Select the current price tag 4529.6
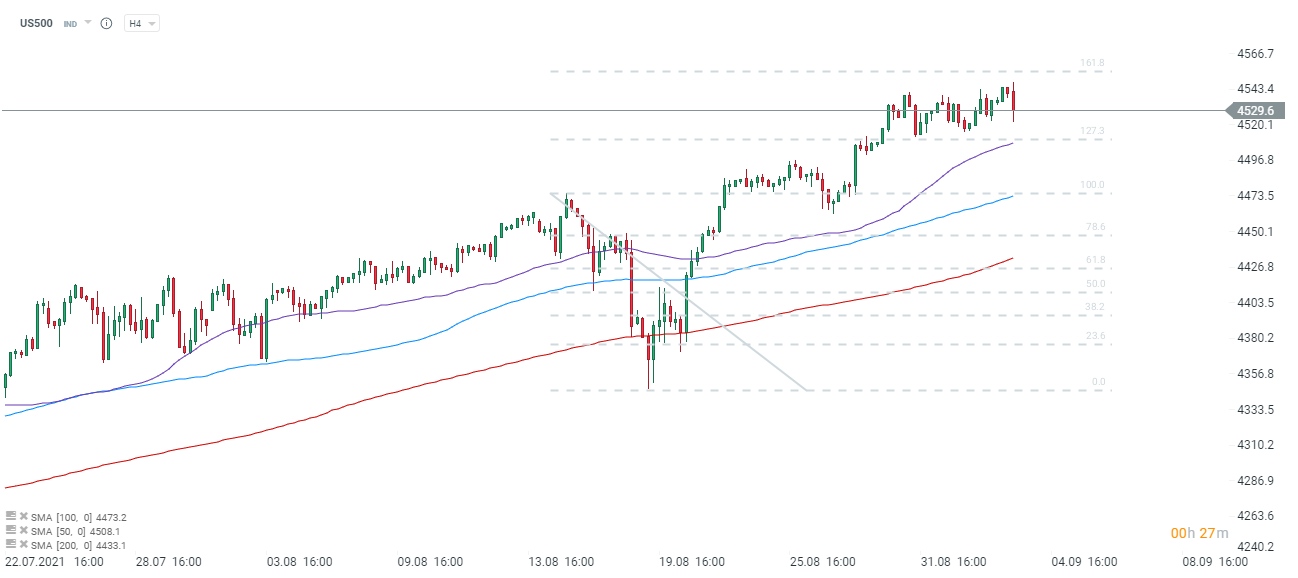The height and width of the screenshot is (578, 1298). 1255,110
